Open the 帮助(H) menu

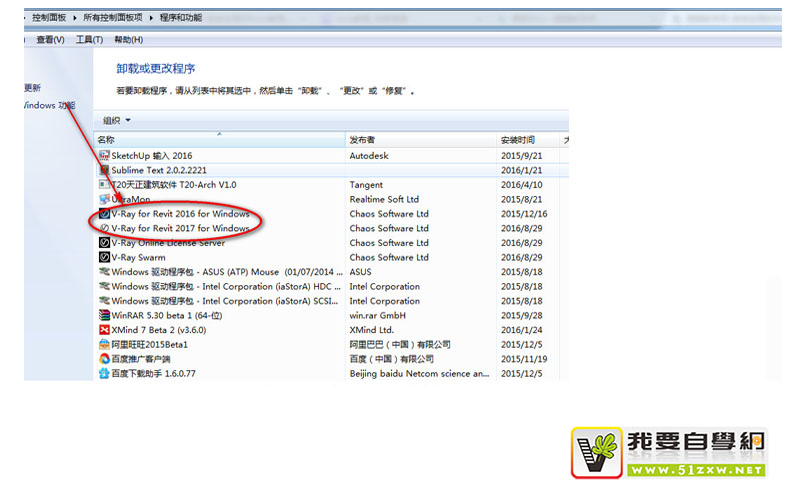(128, 40)
